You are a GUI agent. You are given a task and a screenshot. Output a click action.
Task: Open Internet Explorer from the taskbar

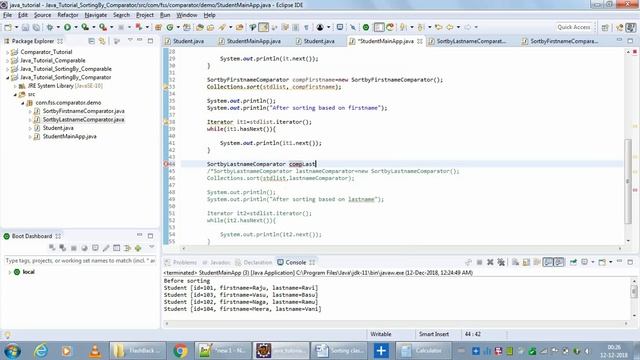41,351
